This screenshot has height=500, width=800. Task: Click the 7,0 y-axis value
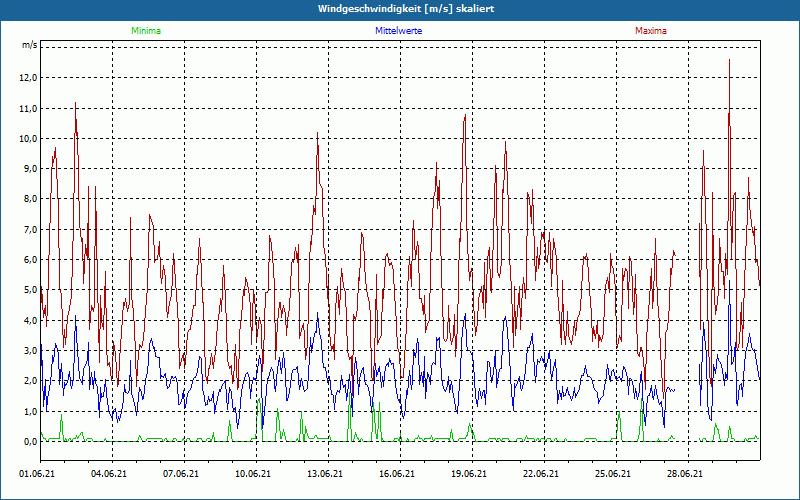click(x=31, y=230)
